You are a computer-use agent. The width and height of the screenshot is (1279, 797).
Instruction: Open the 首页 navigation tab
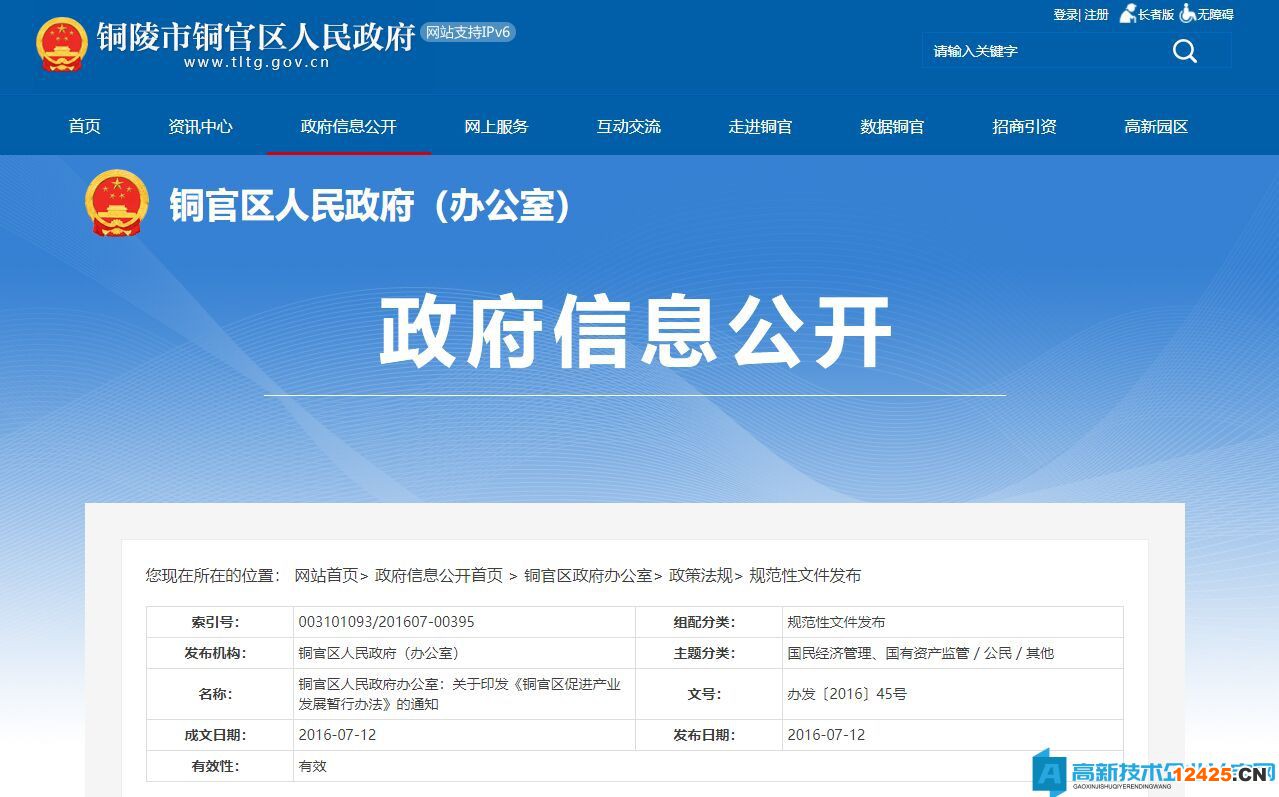pyautogui.click(x=83, y=126)
